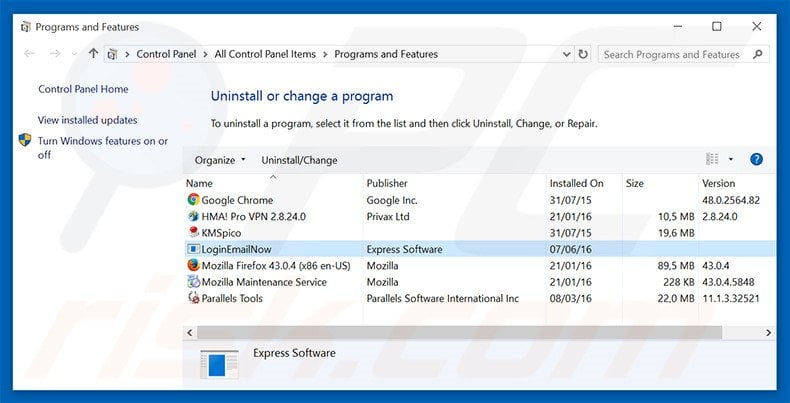Click the address bar control panel icon
The image size is (790, 403).
(112, 54)
